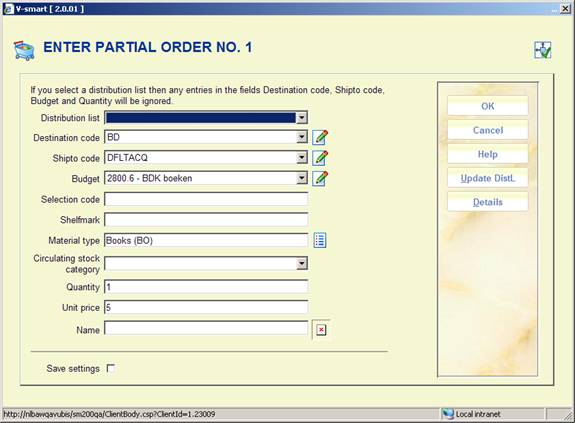The image size is (575, 423).
Task: Open the Destination code dropdown arrow
Action: 301,137
